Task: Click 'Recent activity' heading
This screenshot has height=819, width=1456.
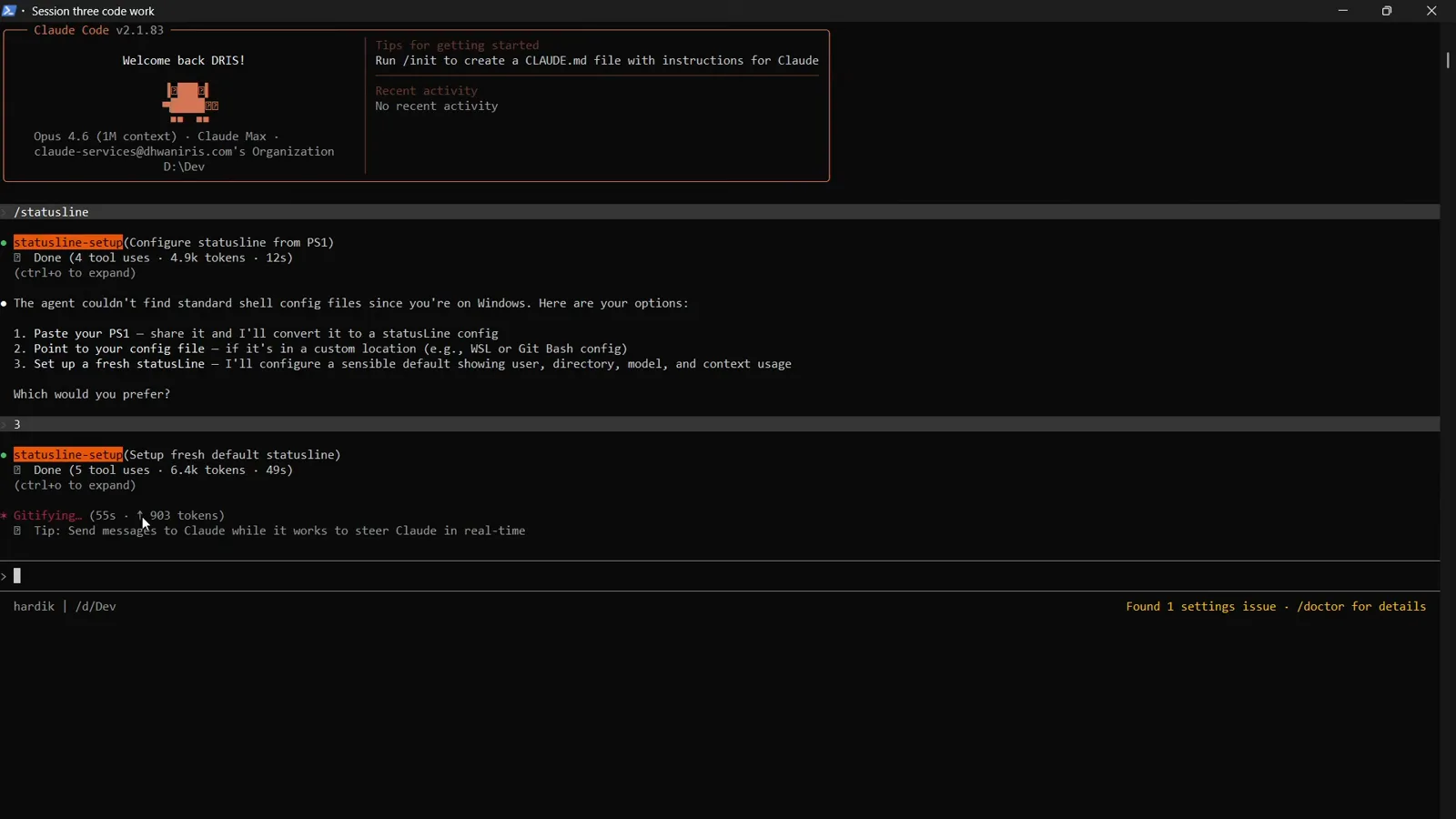Action: click(x=427, y=91)
